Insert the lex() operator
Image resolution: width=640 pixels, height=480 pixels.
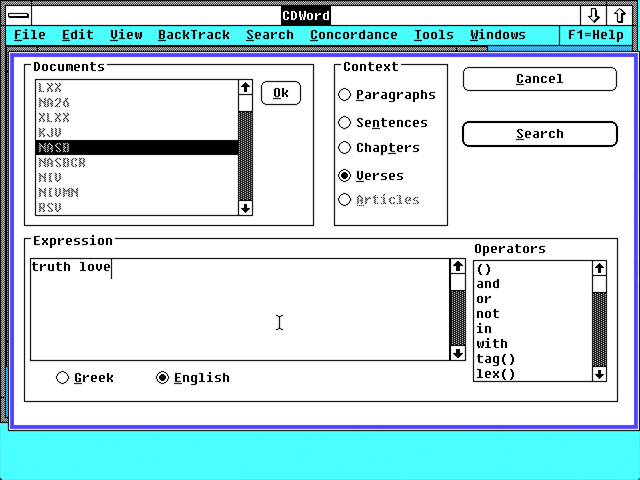pyautogui.click(x=532, y=374)
